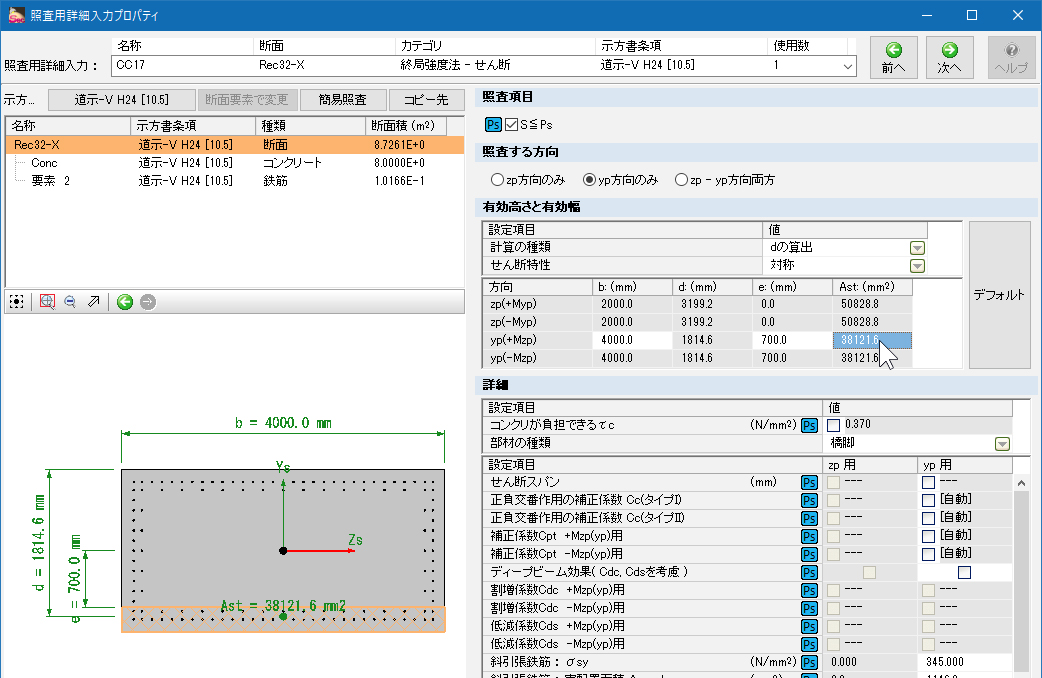
Task: Go to previous item with 前へ button
Action: click(x=894, y=58)
